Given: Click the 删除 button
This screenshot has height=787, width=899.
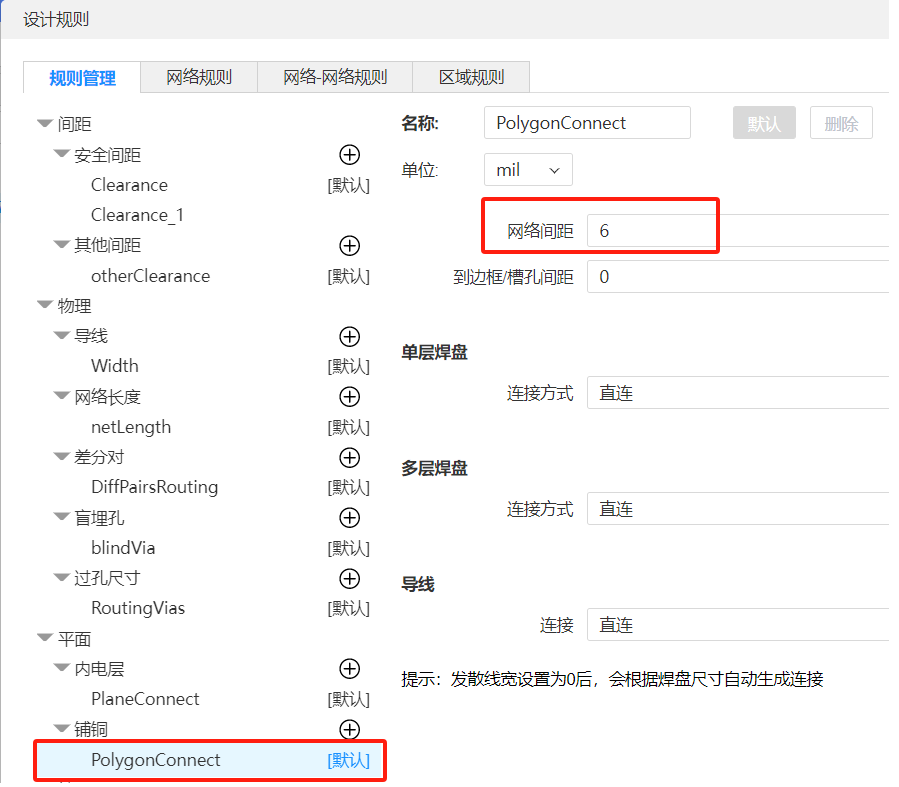Looking at the screenshot, I should (x=841, y=123).
